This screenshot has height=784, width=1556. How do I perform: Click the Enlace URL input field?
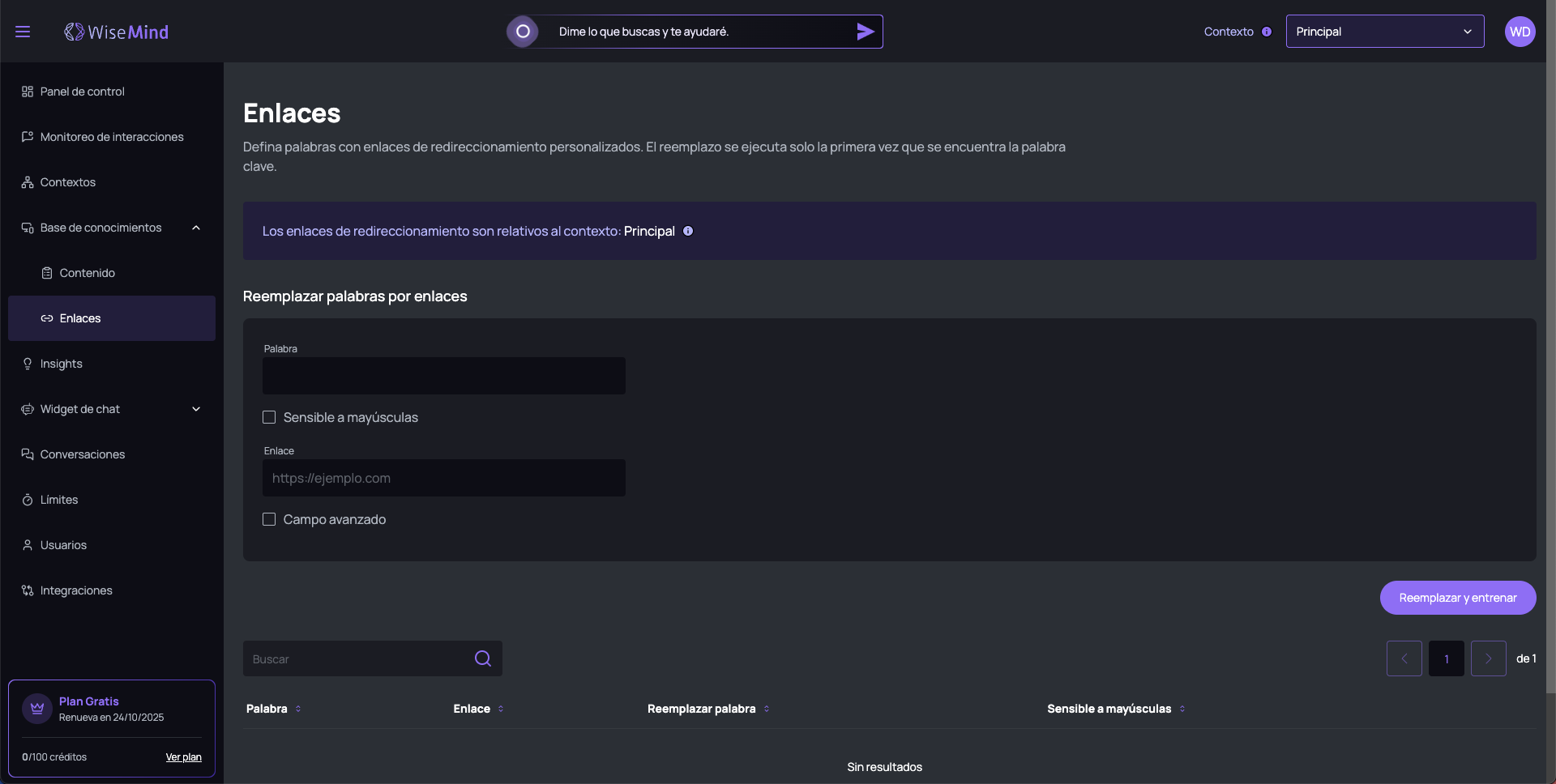click(443, 478)
